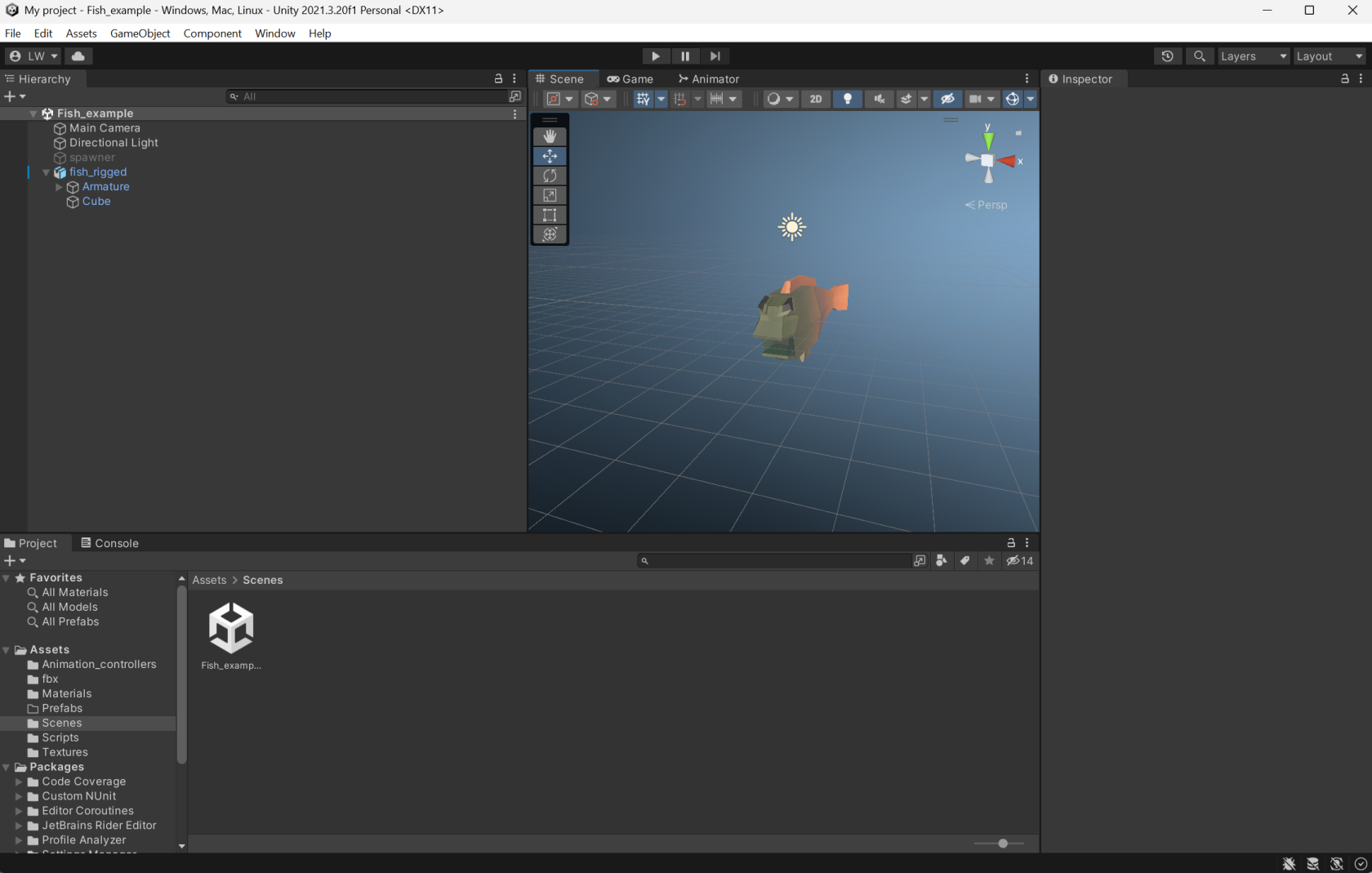Select Main Camera in Hierarchy
This screenshot has width=1372, height=873.
click(105, 128)
